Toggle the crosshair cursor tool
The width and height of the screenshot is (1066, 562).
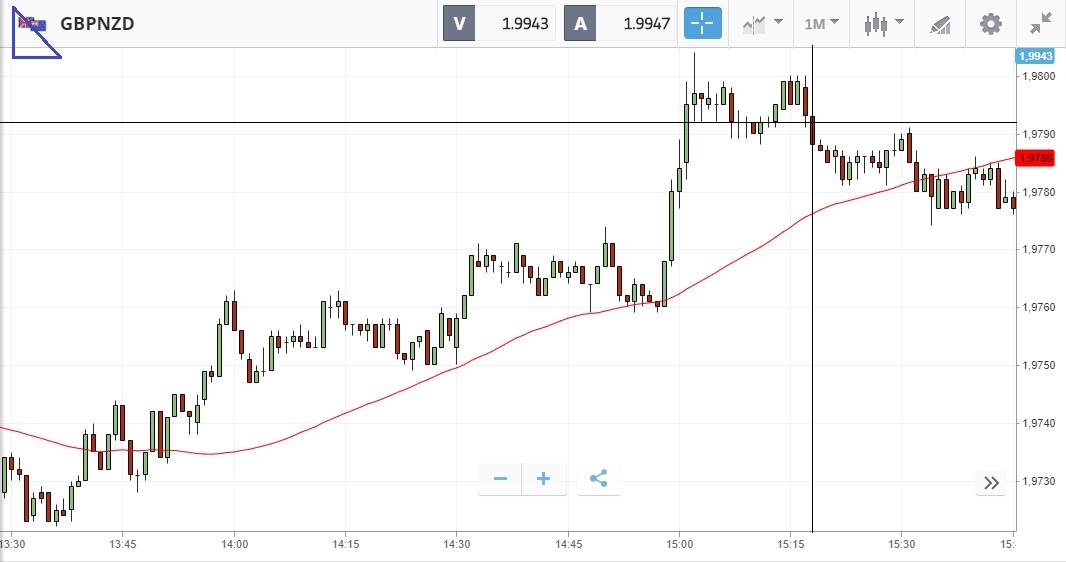pyautogui.click(x=702, y=23)
